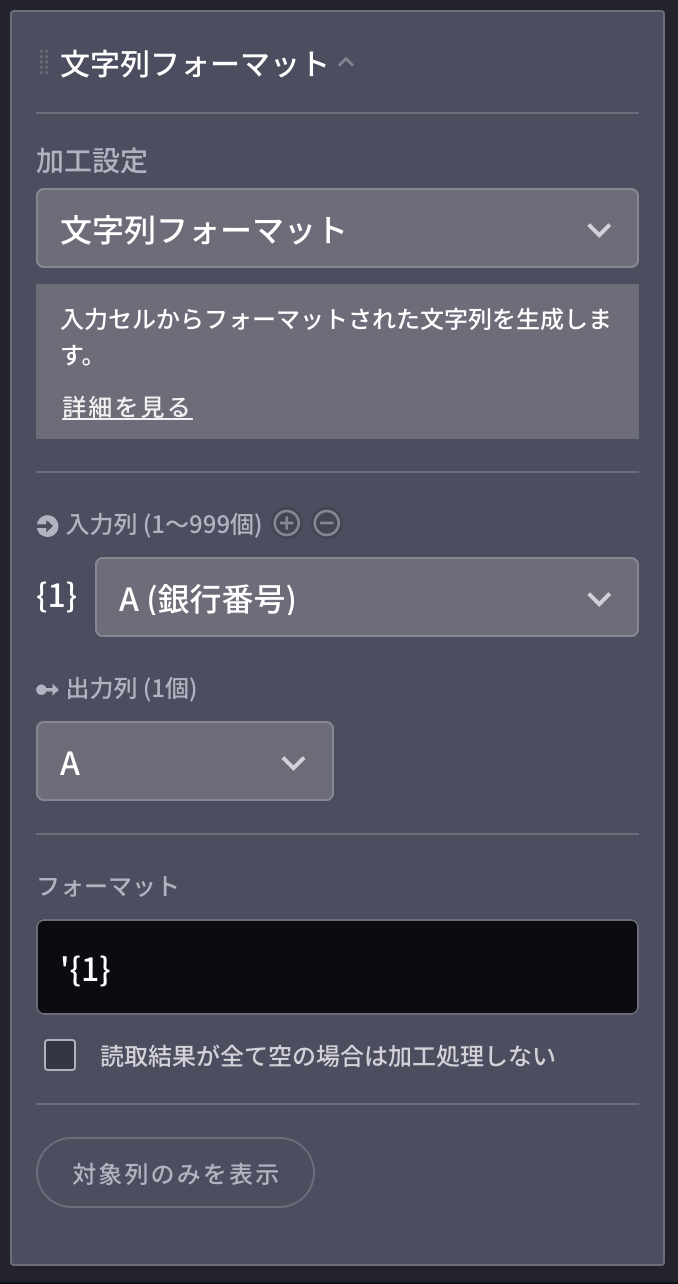Remove an input column with minus icon
The width and height of the screenshot is (678, 1284).
[x=327, y=523]
